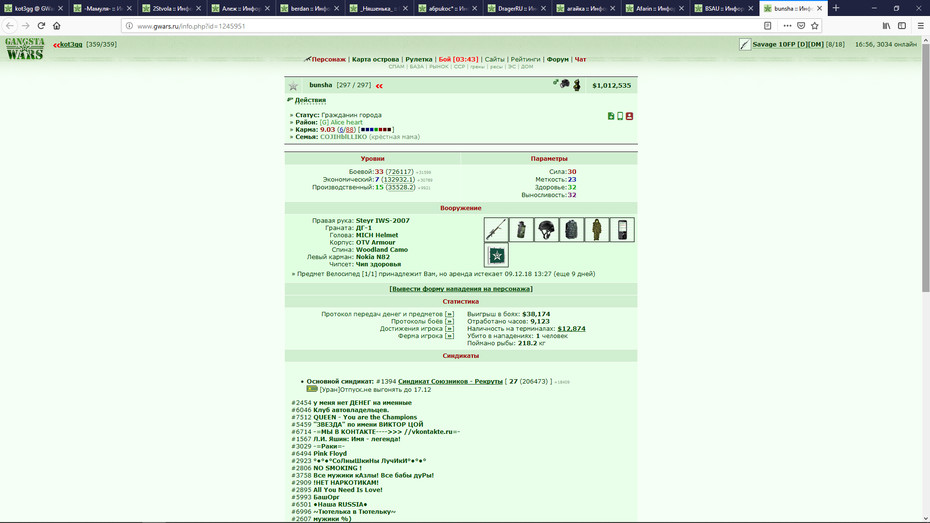Click the positive karma votes 6 link
Viewport: 930px width, 523px height.
click(341, 129)
